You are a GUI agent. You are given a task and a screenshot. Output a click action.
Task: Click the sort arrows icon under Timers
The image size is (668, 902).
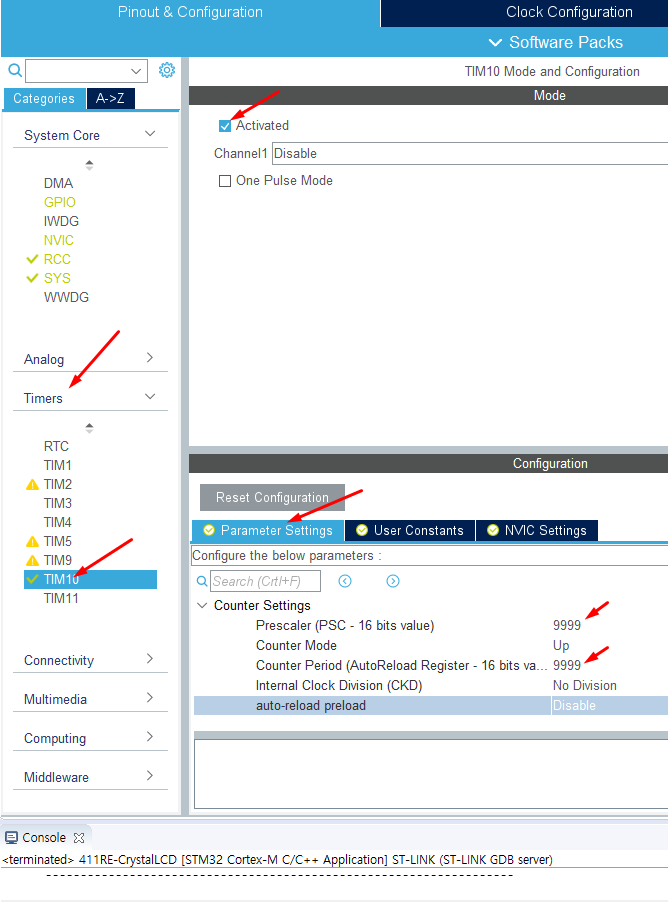point(89,428)
